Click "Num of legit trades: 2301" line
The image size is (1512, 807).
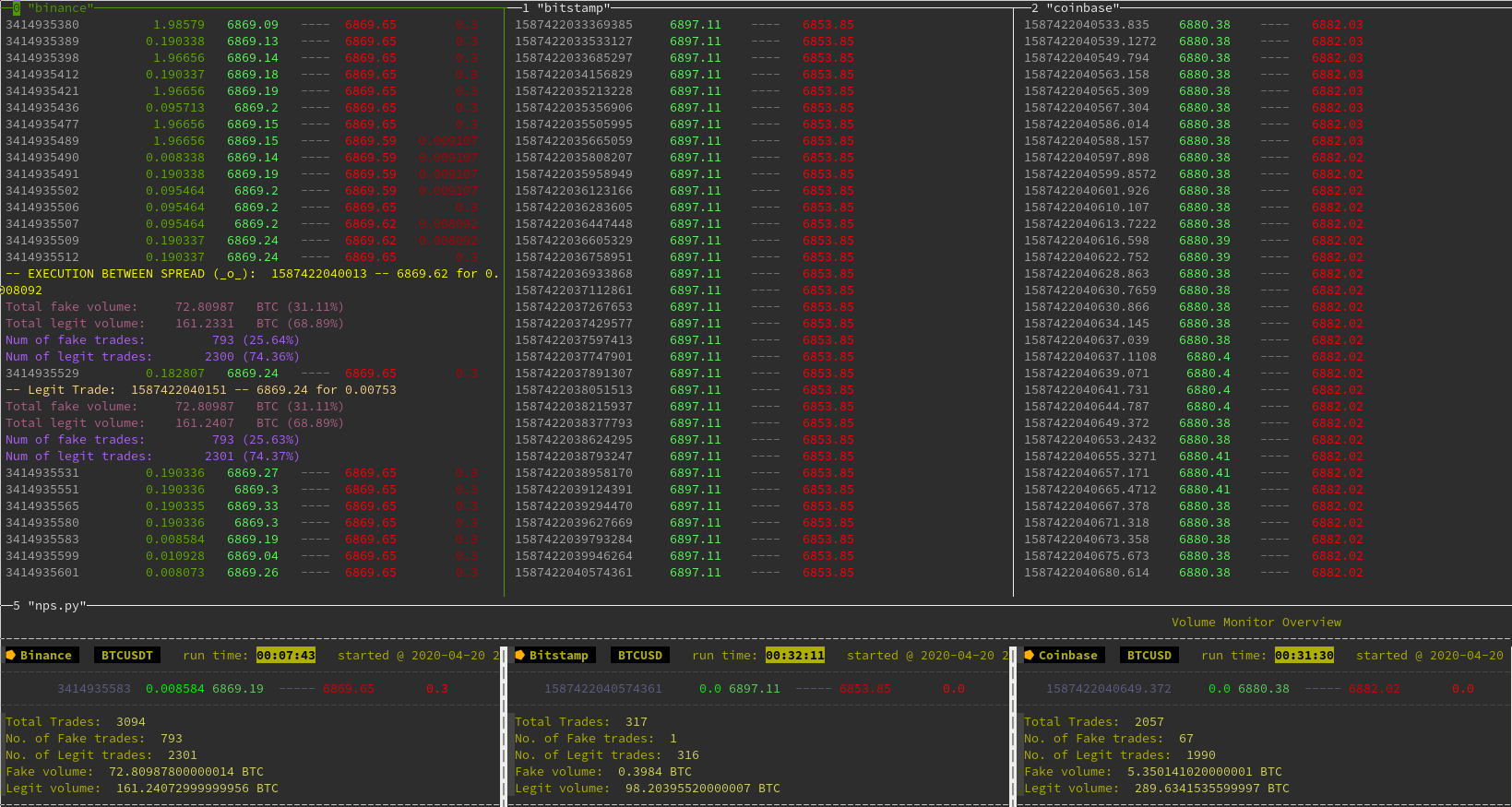[x=152, y=457]
